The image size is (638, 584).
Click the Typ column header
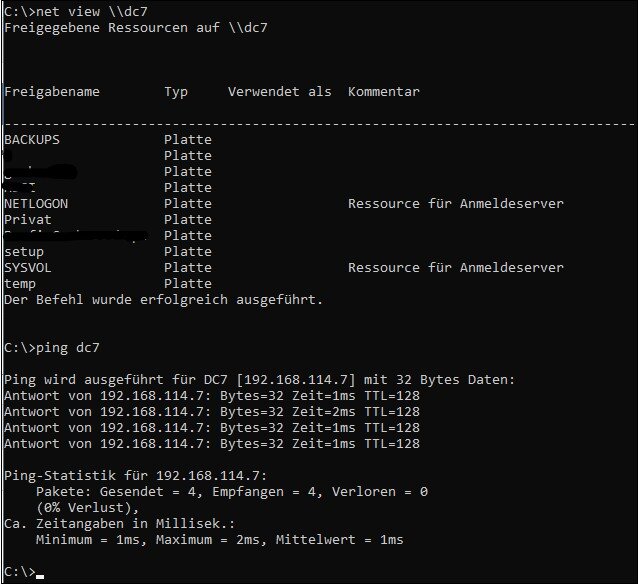point(176,92)
